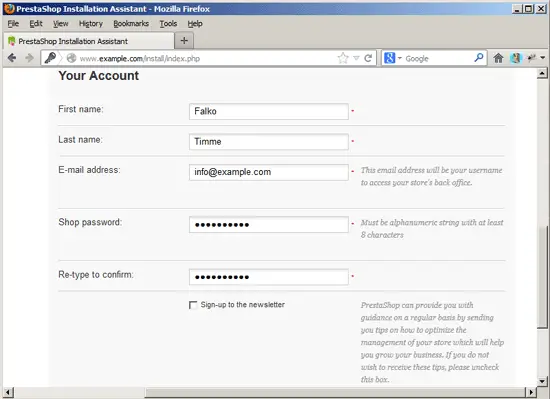Click the 'Shop password:' label
Image resolution: width=550 pixels, height=399 pixels.
[90, 222]
